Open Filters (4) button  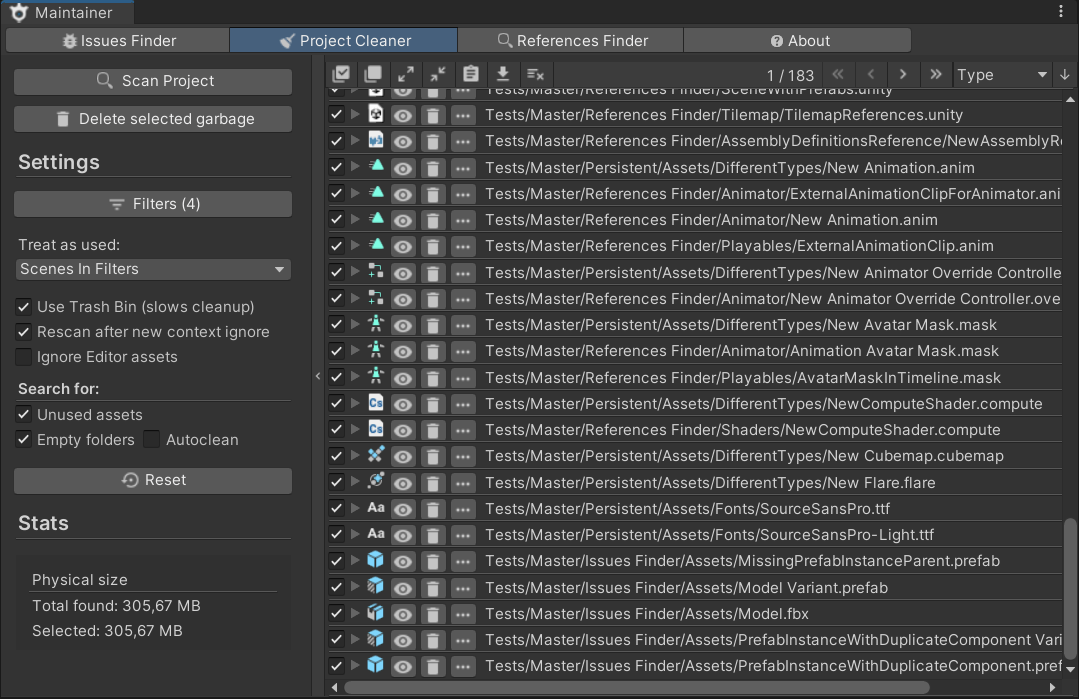pyautogui.click(x=153, y=204)
